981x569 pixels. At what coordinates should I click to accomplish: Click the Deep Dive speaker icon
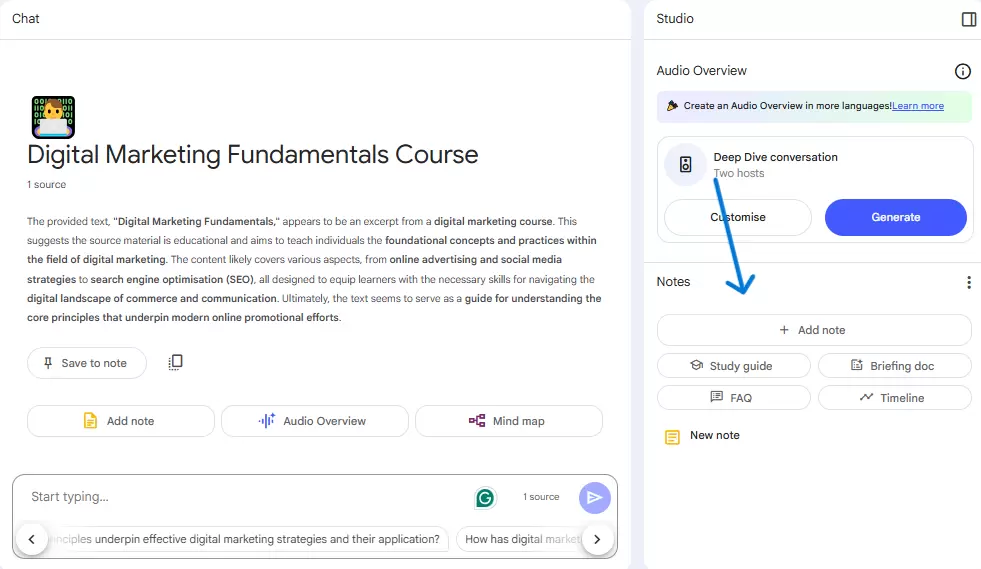pyautogui.click(x=686, y=165)
